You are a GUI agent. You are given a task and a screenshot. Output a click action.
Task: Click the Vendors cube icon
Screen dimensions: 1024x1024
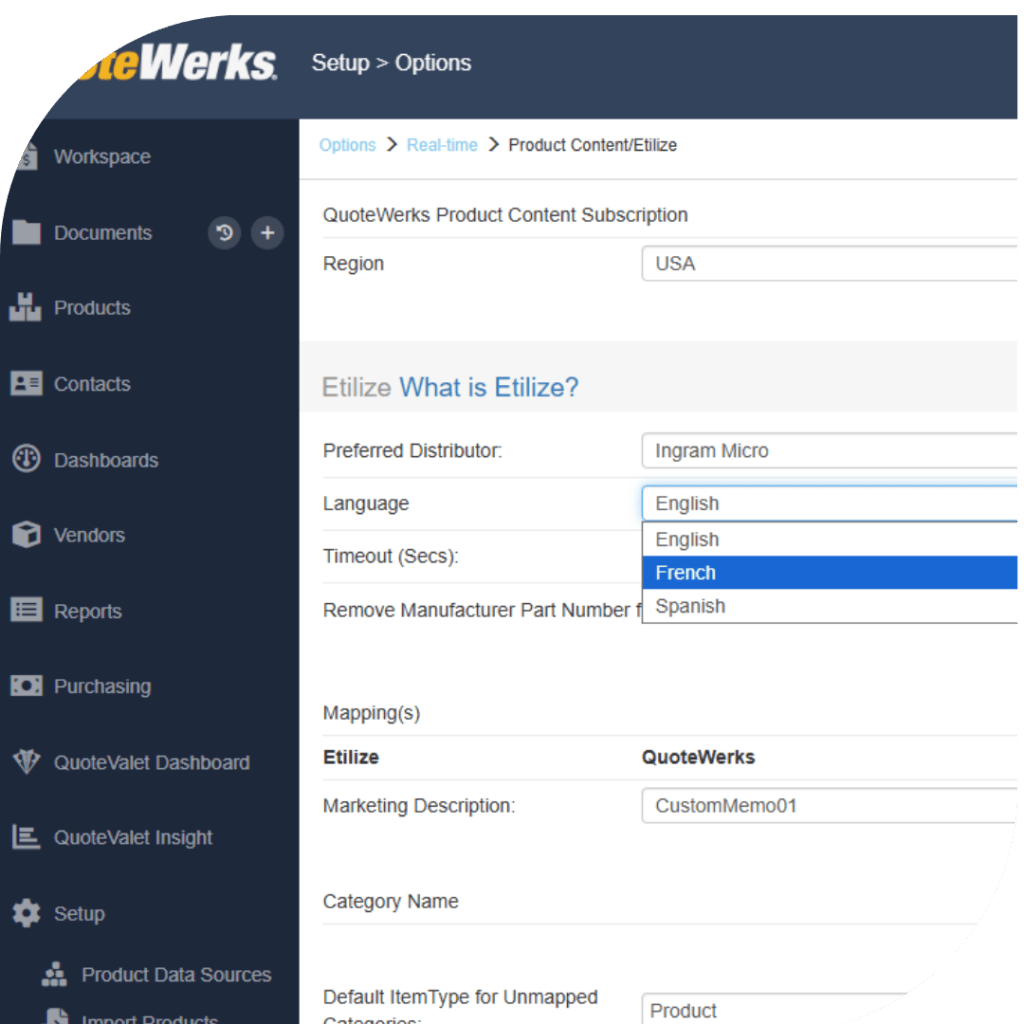point(26,535)
